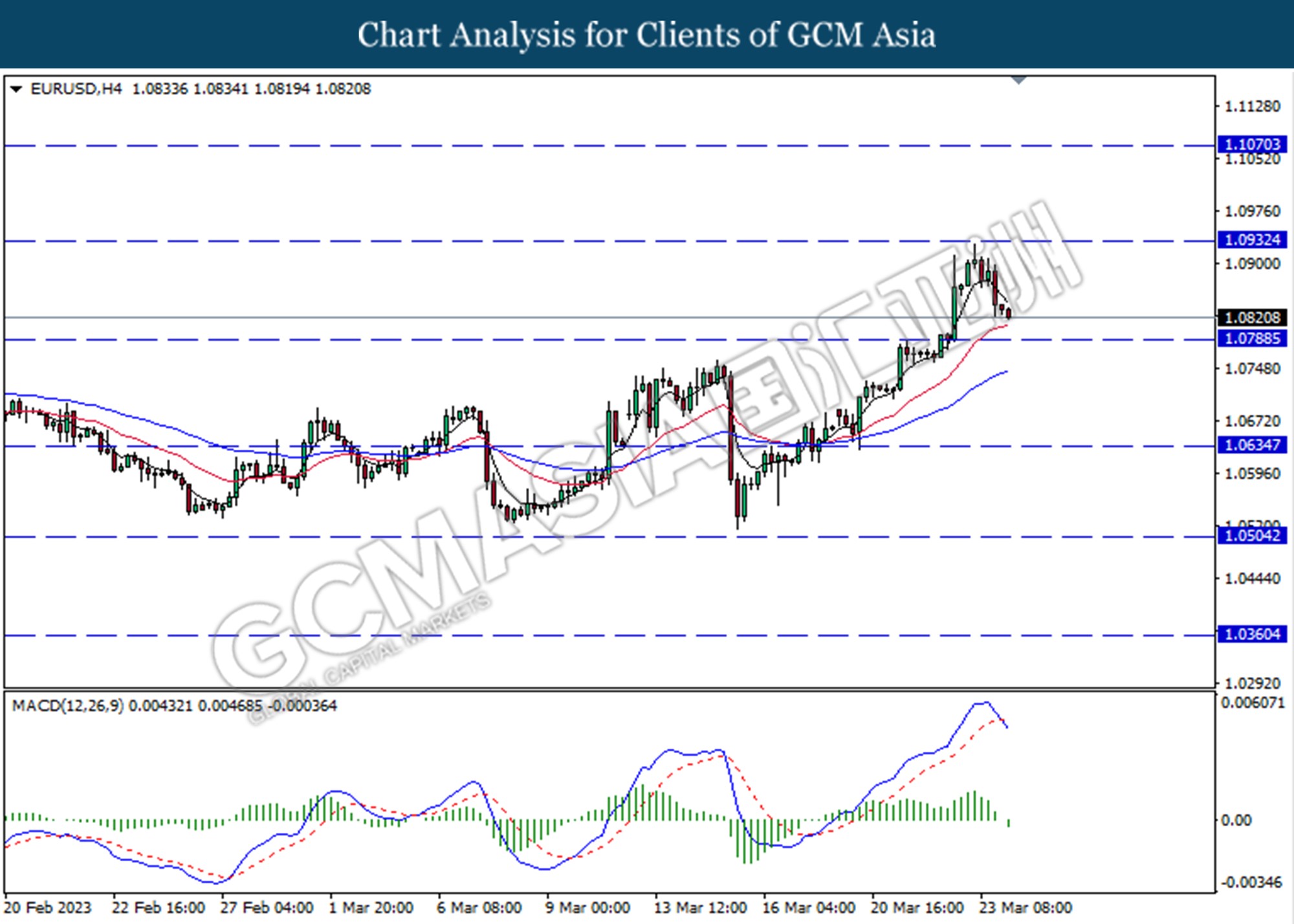Viewport: 1294px width, 924px height.
Task: Click the chart shift triangle marker
Action: coord(1019,80)
